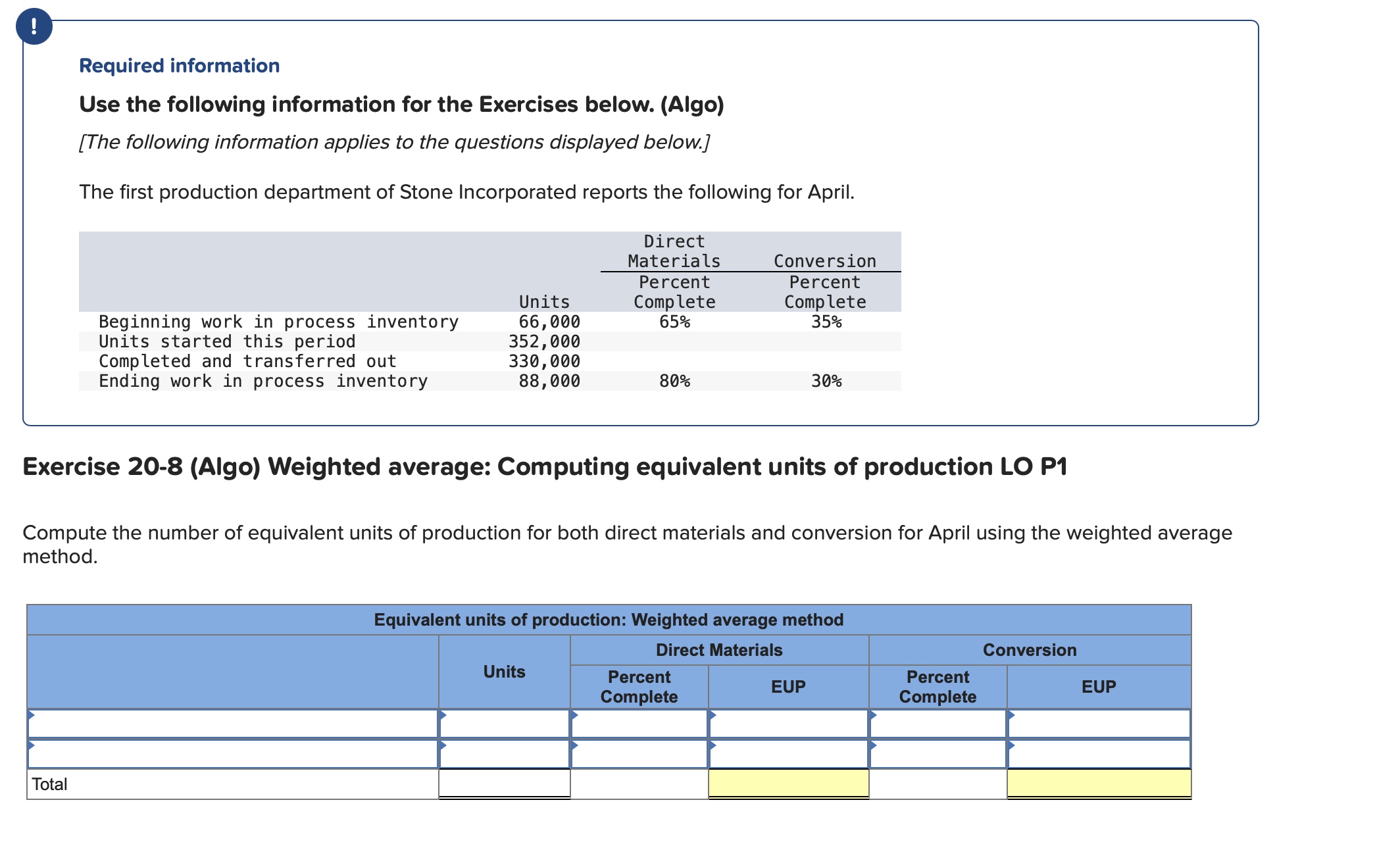Click first row Conversion Percent Complete cell
Screen dimensions: 1400x846
click(938, 724)
